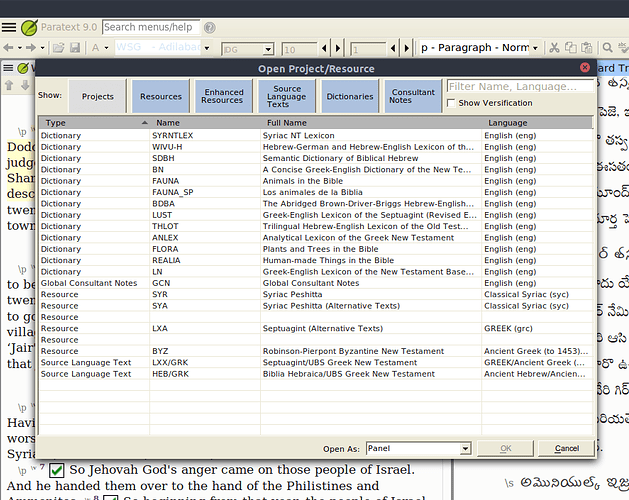The image size is (629, 500).
Task: Go back with the left arrow
Action: pyautogui.click(x=8, y=48)
